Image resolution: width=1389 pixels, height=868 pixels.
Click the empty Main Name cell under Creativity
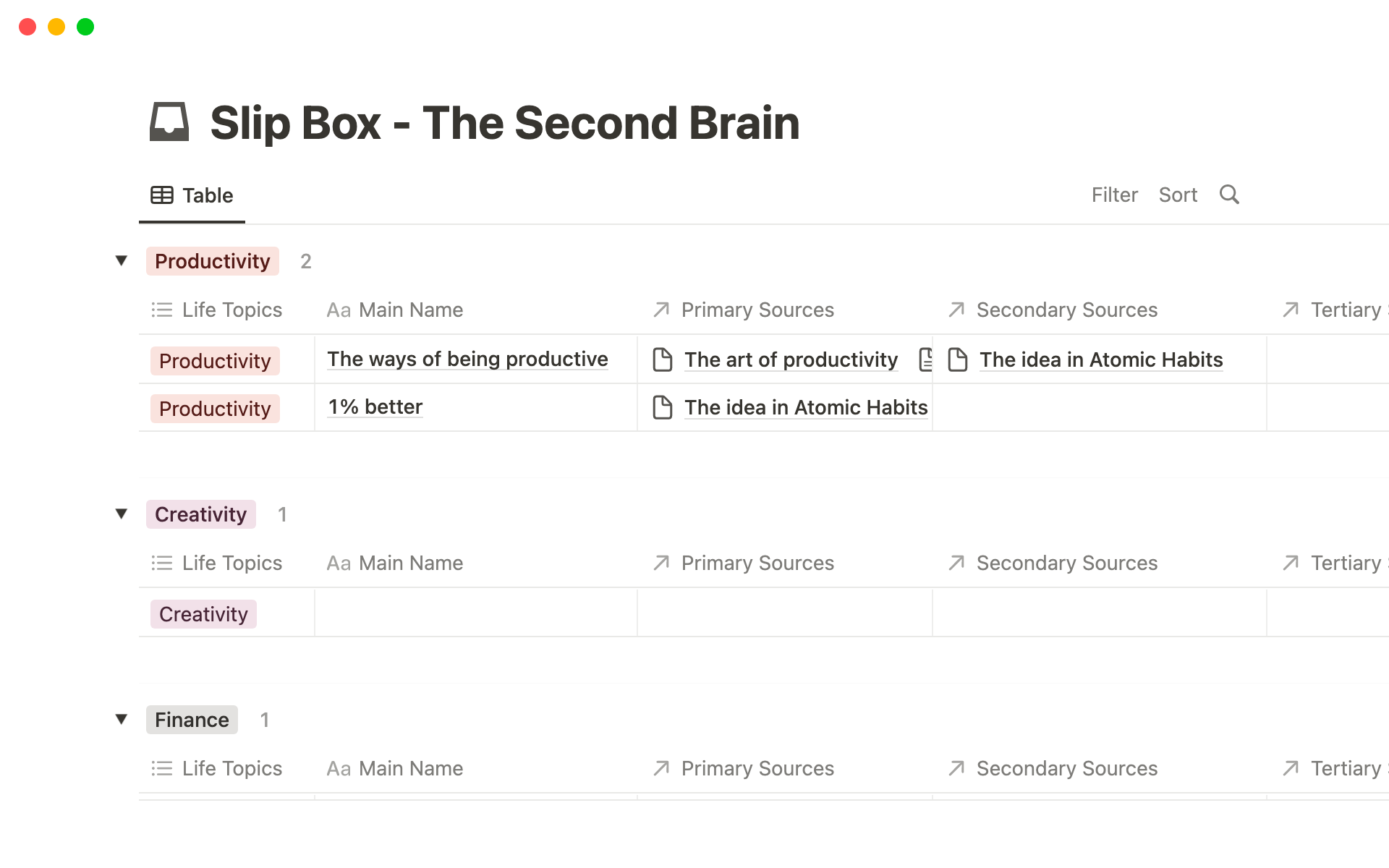[x=475, y=612]
